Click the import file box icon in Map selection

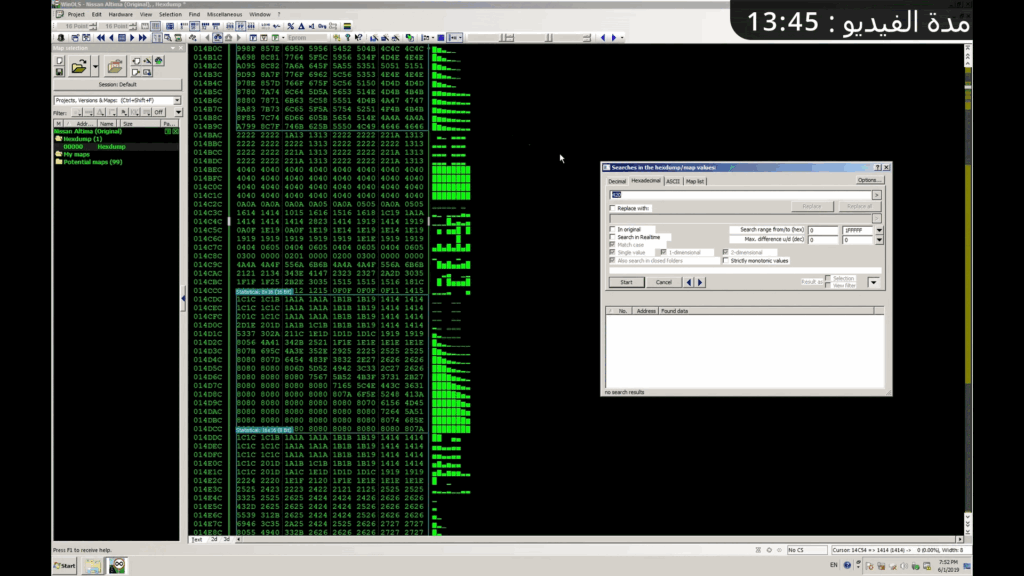click(x=114, y=67)
